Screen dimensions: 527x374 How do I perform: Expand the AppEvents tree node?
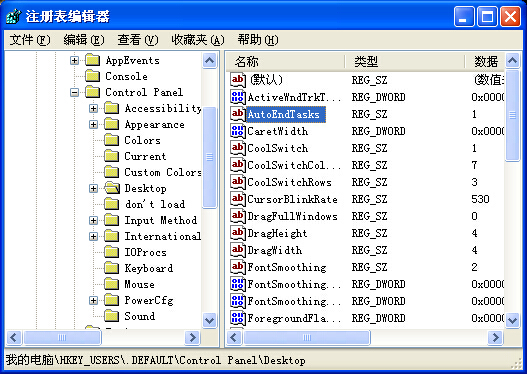tap(74, 60)
